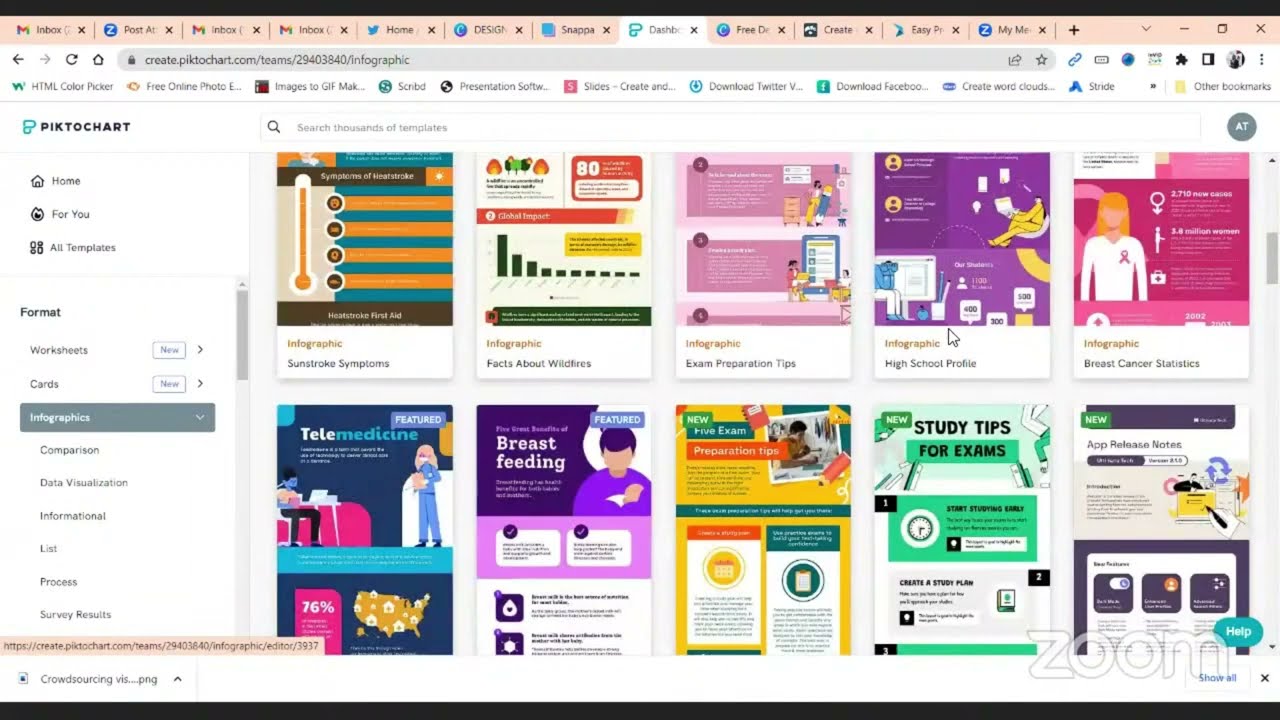Open the Images to GIF Maker bookmark
This screenshot has height=720, width=1280.
[x=310, y=87]
